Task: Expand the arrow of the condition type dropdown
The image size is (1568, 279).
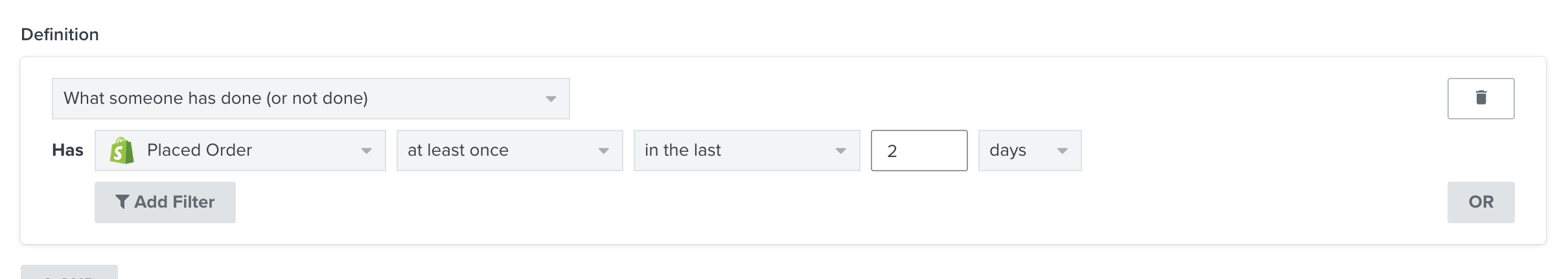Action: (x=551, y=99)
